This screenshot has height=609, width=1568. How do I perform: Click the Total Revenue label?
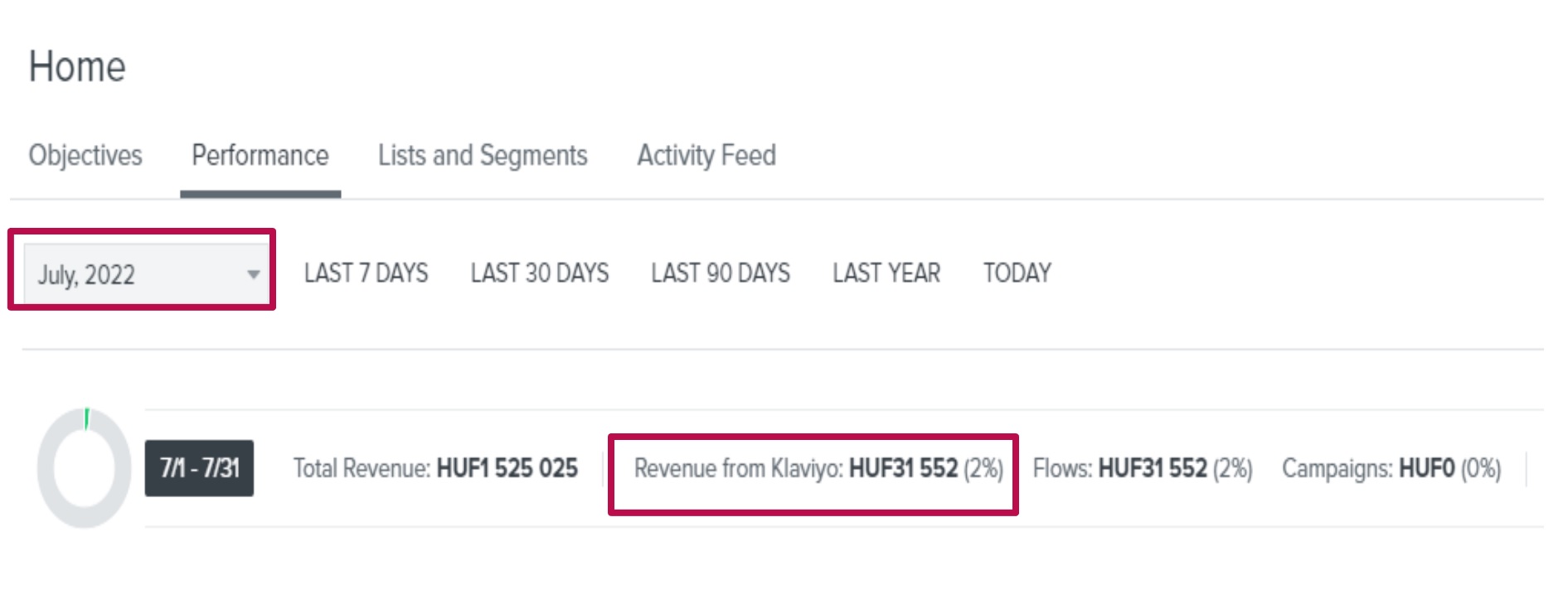(x=362, y=469)
